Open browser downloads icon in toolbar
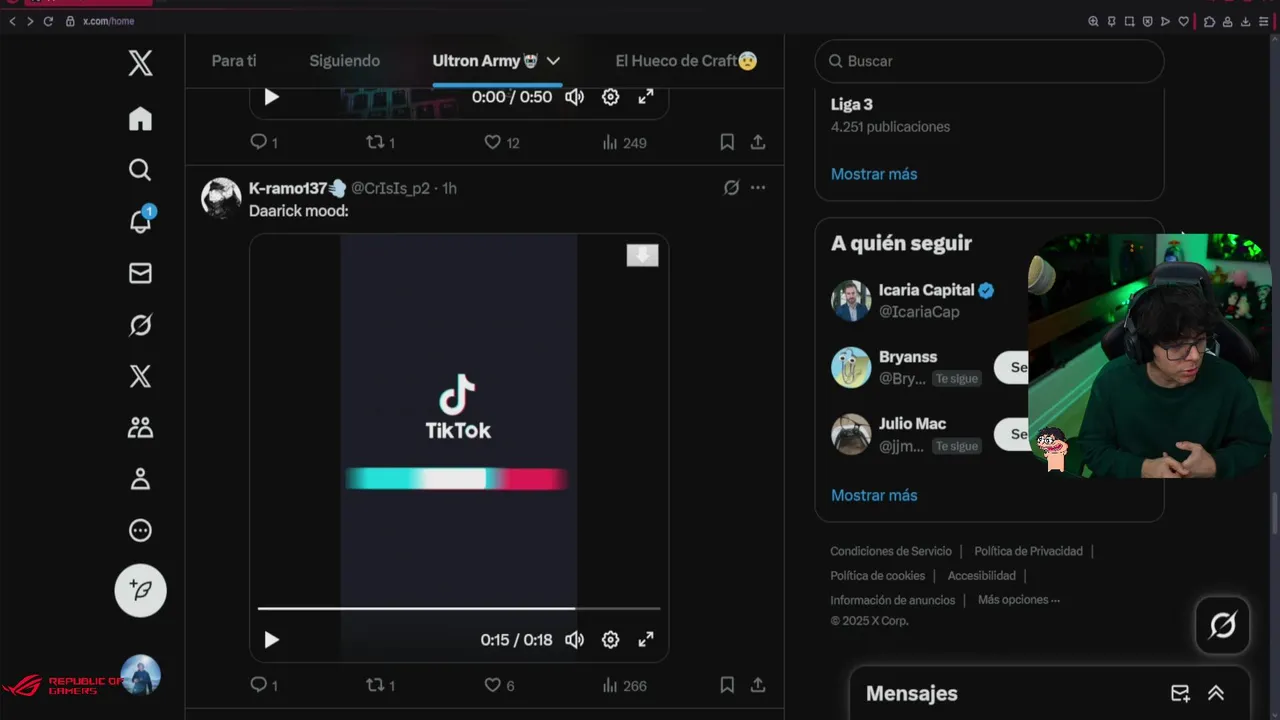Image resolution: width=1280 pixels, height=720 pixels. pyautogui.click(x=1245, y=21)
